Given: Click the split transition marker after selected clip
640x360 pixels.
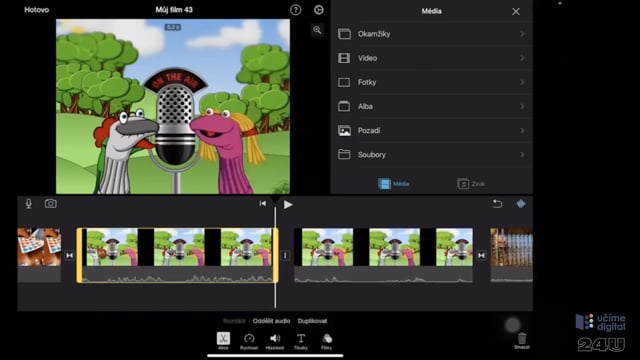Looking at the screenshot, I should pos(285,256).
